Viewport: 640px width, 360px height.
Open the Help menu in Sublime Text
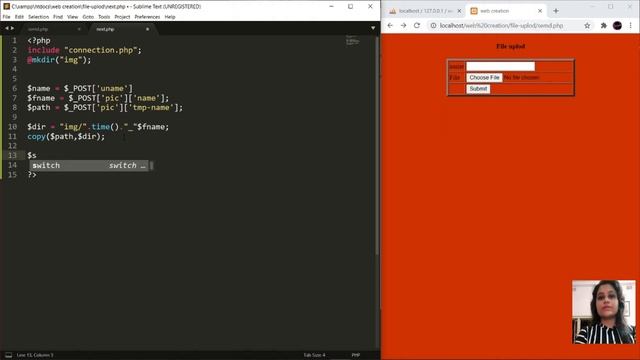[170, 17]
